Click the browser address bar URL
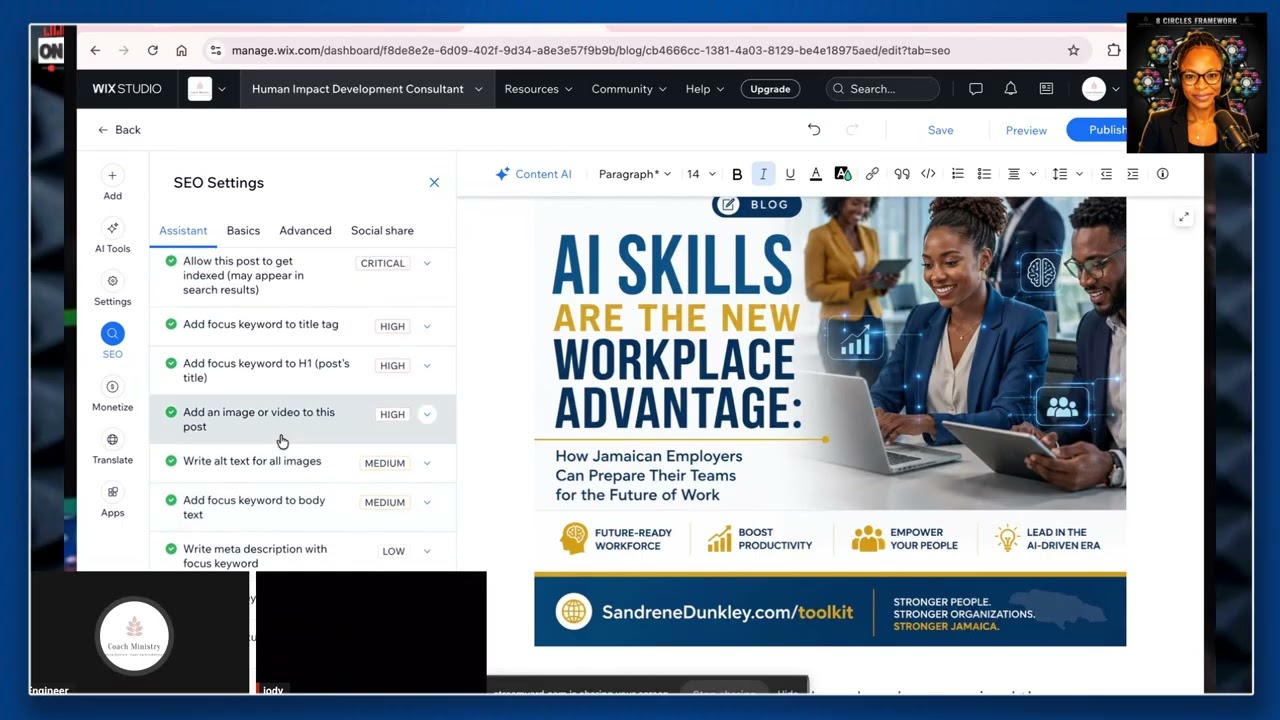This screenshot has height=720, width=1280. 591,50
